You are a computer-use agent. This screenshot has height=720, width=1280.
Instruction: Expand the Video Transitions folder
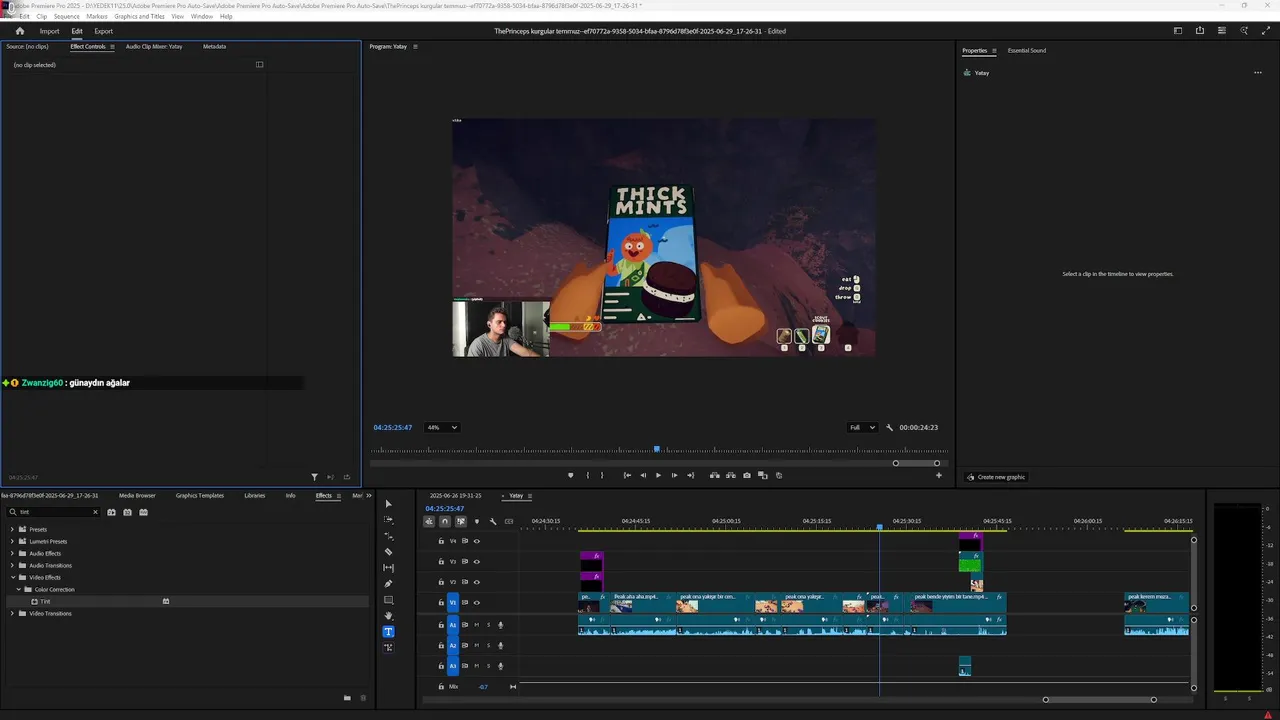12,613
